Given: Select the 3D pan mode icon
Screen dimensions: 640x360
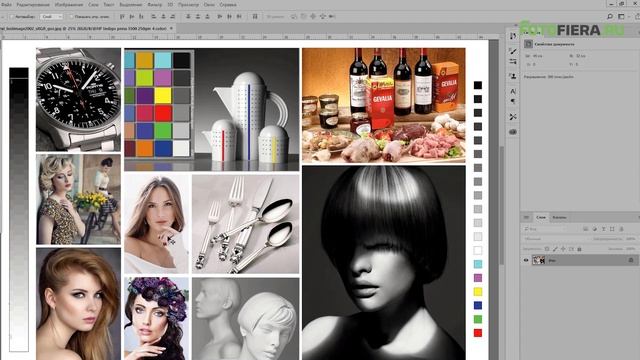Looking at the screenshot, I should (313, 17).
